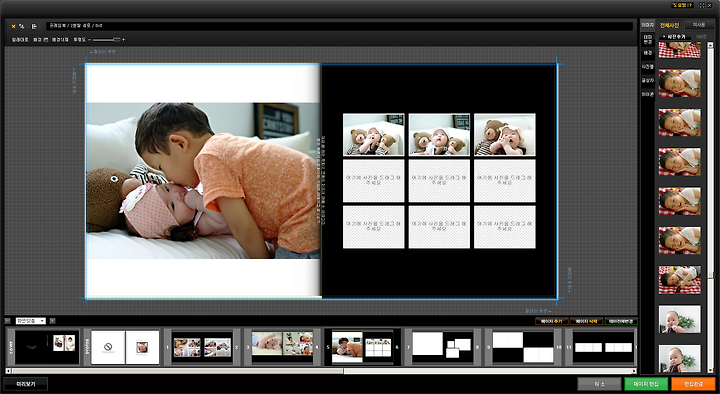Click the empty photo slot in middle row, right column
The image size is (720, 394).
pos(505,181)
